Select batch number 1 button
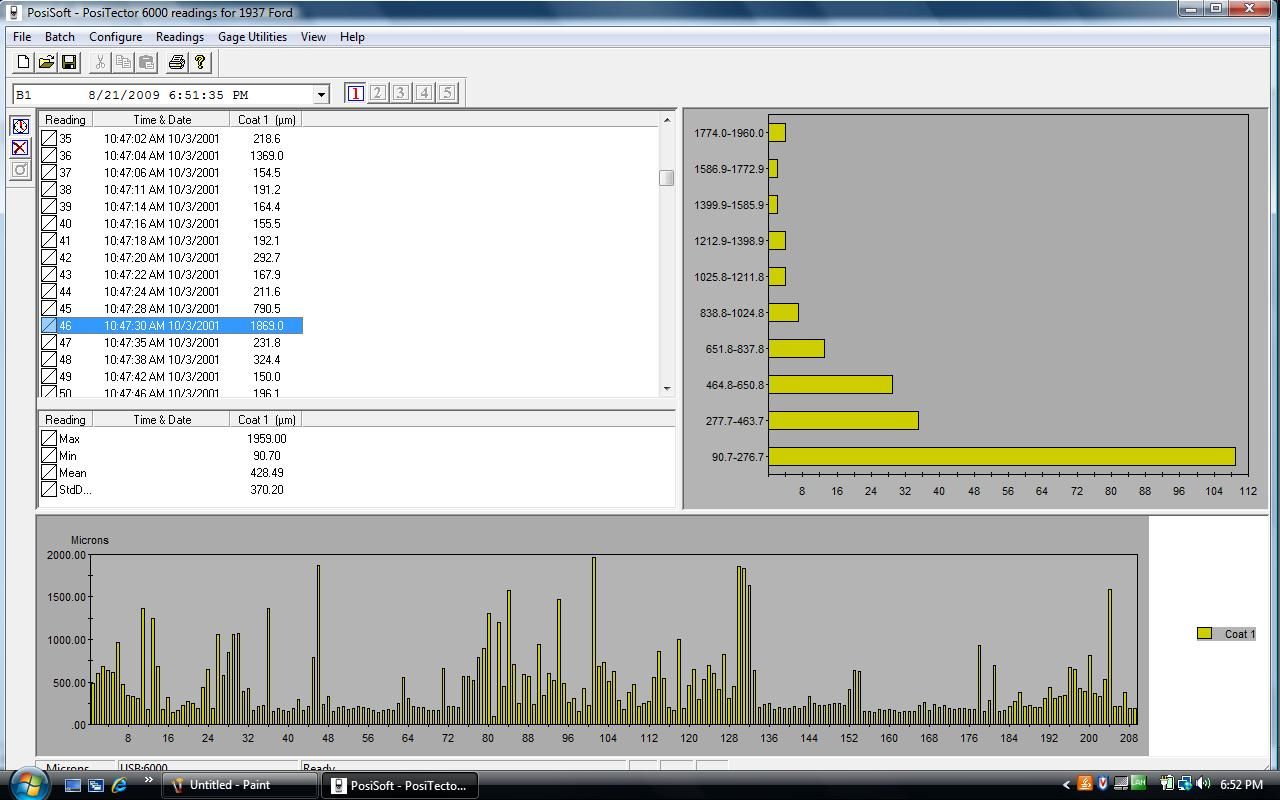Screen dimensions: 1280x800 355,93
